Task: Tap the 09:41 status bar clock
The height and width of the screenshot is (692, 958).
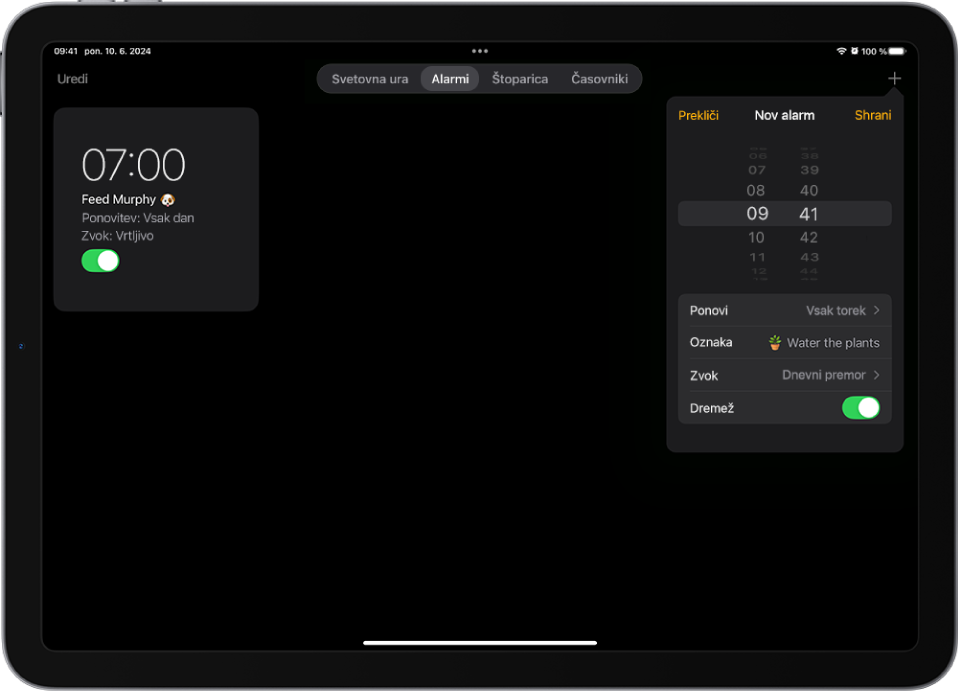Action: coord(66,51)
